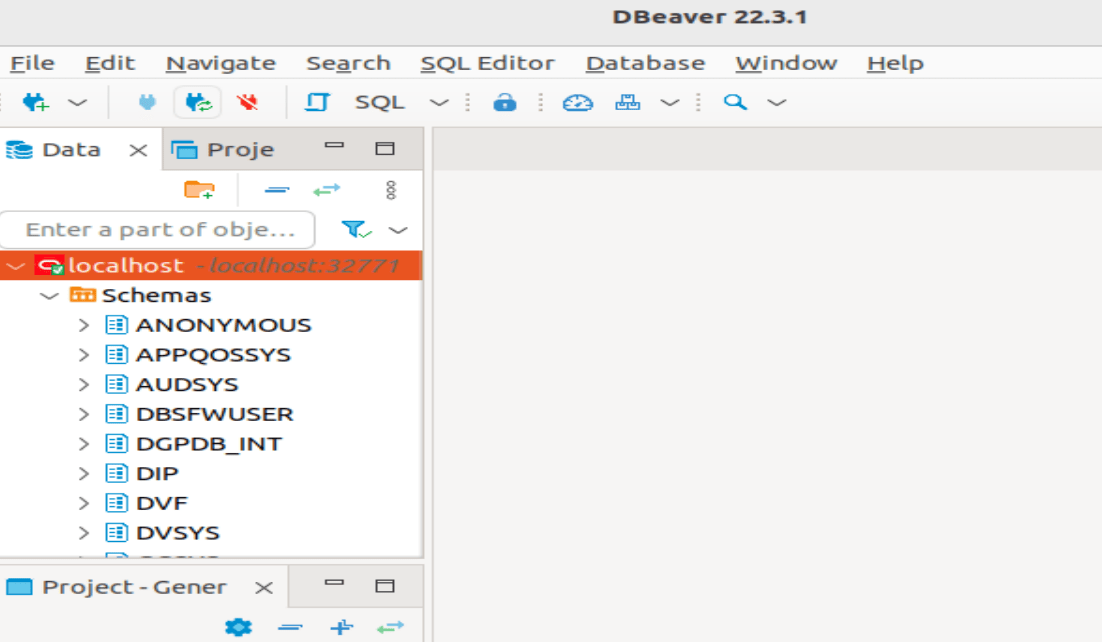Expand the DVSYS schema

coord(83,532)
